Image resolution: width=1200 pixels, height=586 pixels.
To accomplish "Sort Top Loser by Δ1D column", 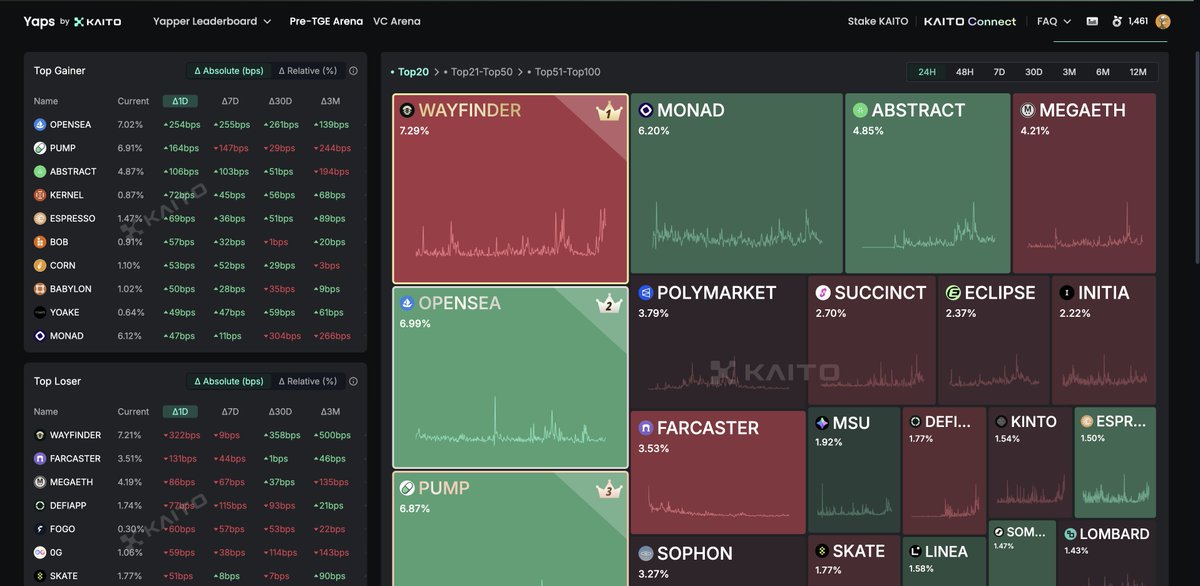I will coord(179,411).
